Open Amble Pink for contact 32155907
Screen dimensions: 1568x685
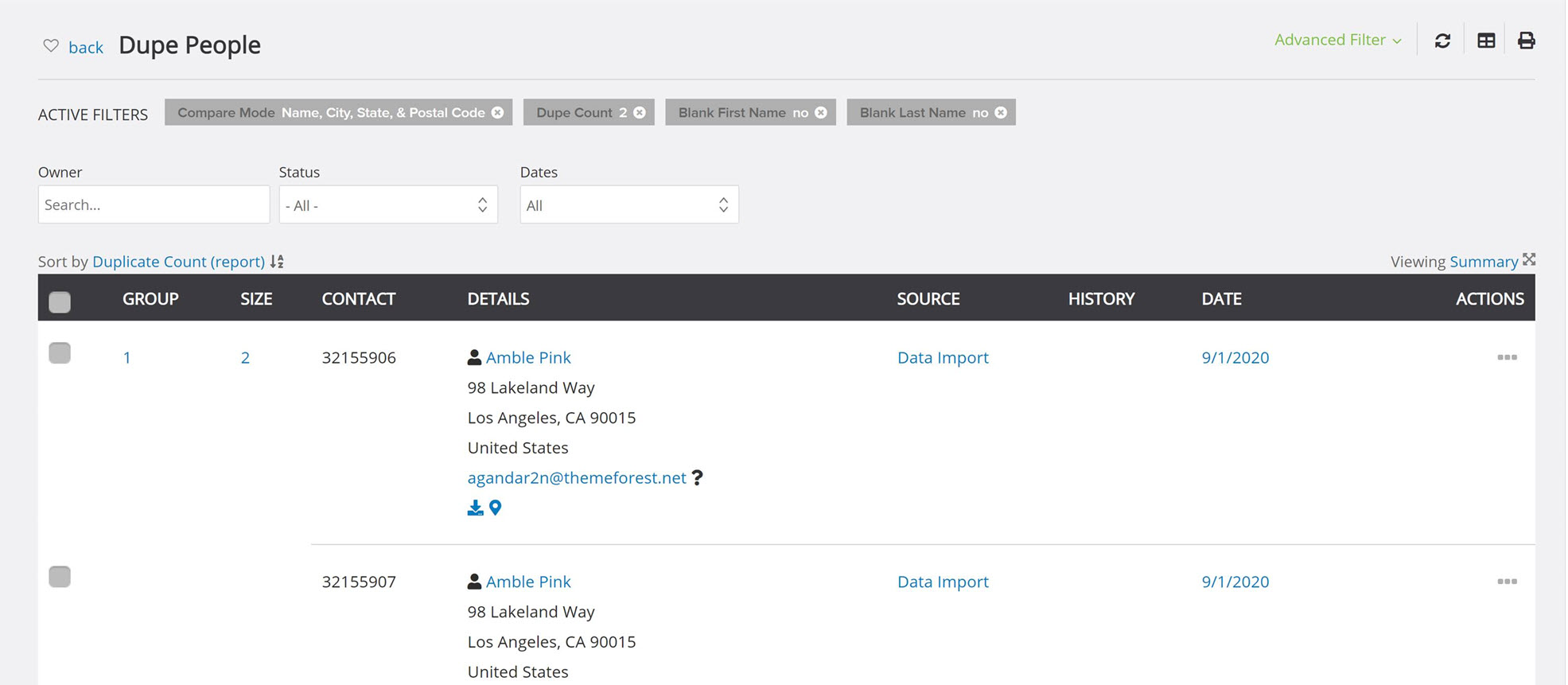(528, 582)
